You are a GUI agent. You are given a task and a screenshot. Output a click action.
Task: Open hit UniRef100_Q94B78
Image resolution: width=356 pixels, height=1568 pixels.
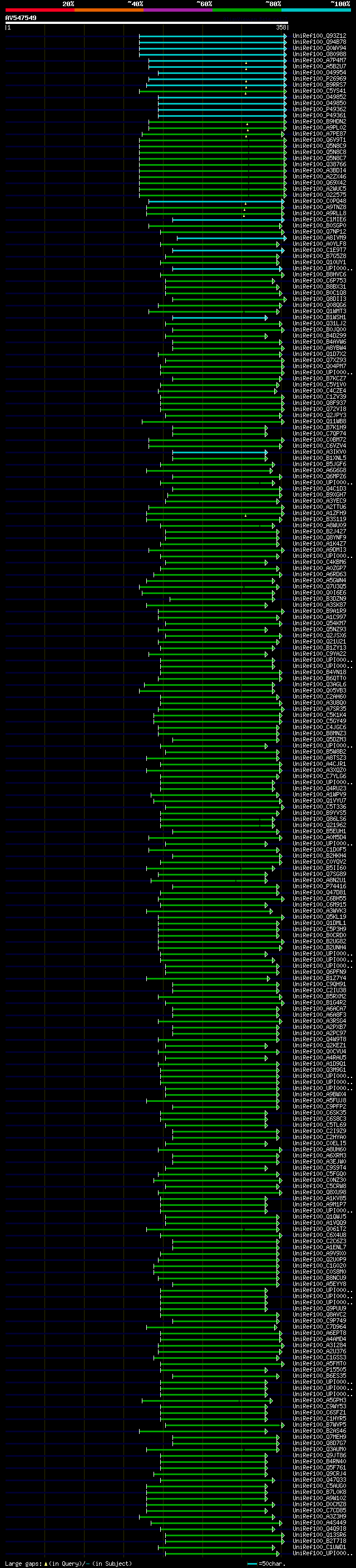(x=319, y=42)
